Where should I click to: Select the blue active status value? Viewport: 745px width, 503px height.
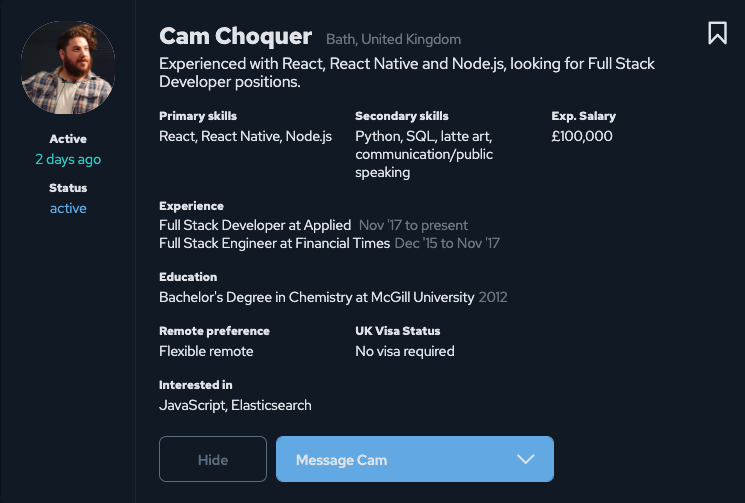coord(68,208)
